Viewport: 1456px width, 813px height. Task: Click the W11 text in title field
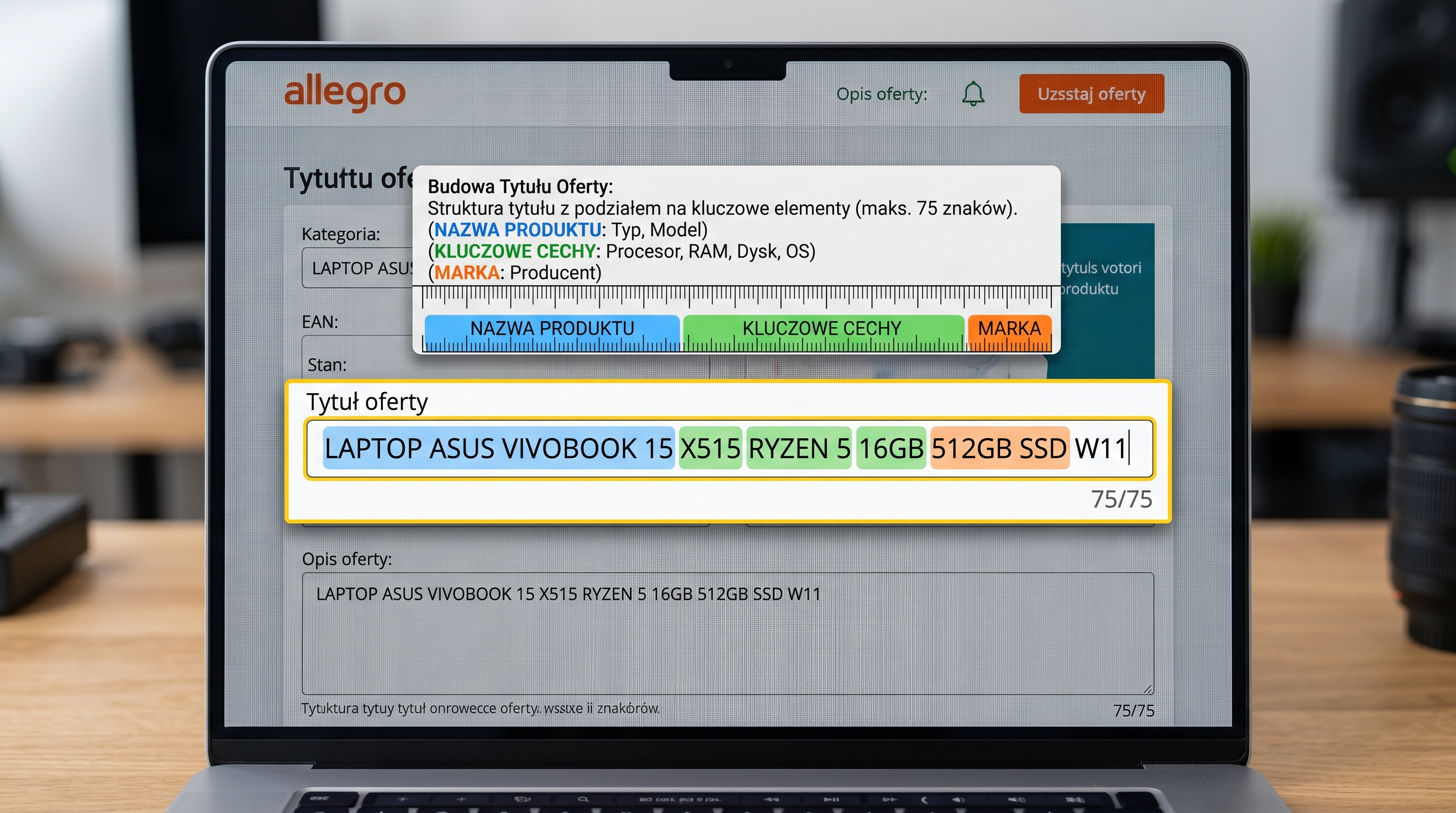click(1100, 448)
